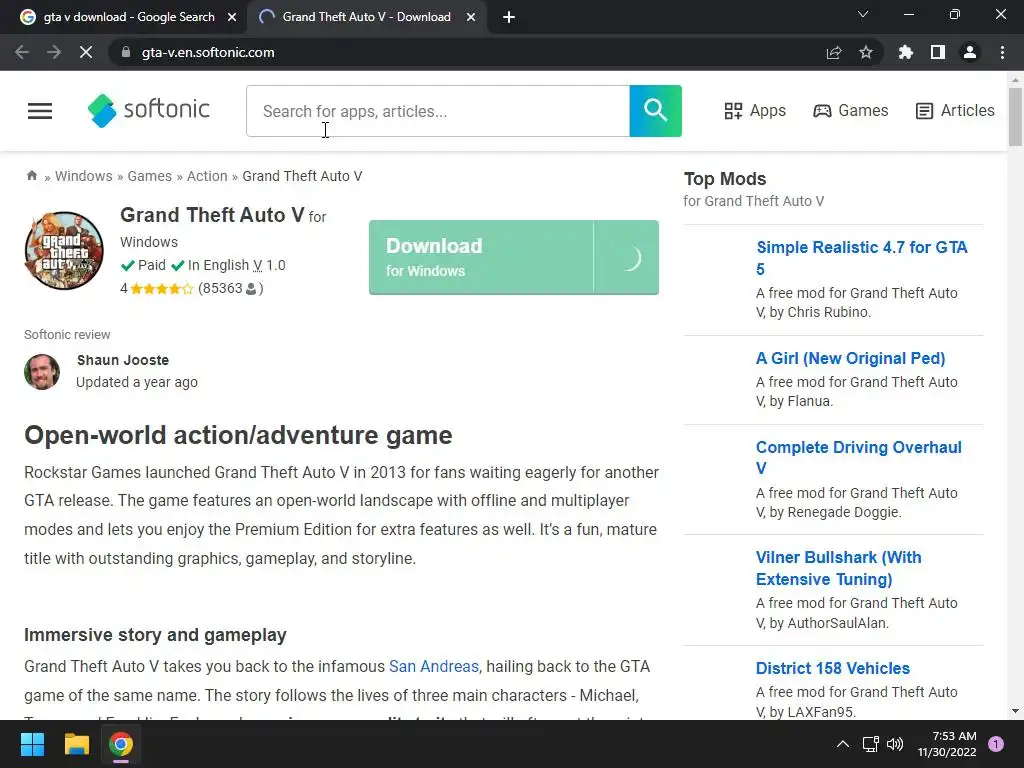
Task: Open the Chrome extensions puzzle icon
Action: [x=905, y=52]
